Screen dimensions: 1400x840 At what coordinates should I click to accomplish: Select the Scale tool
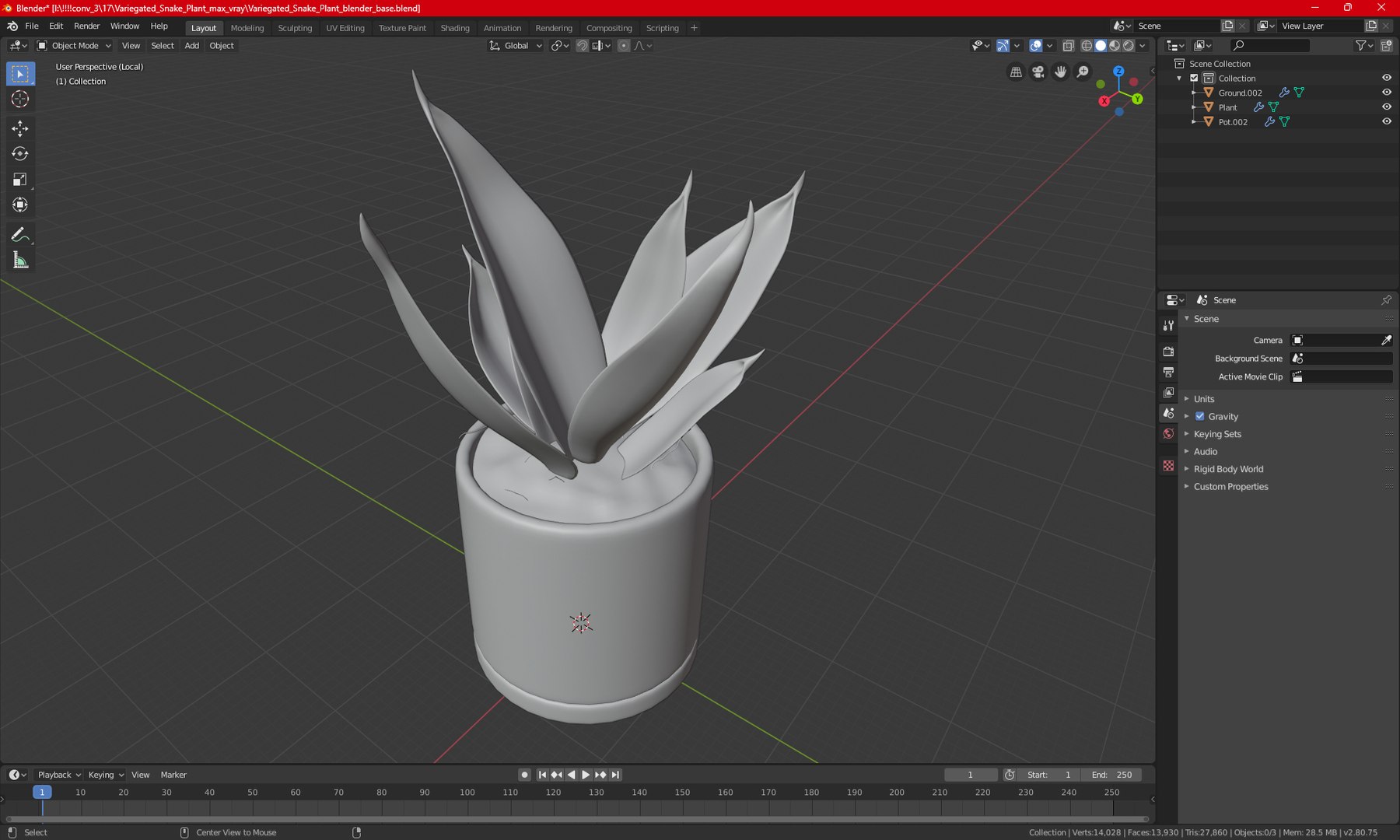point(20,180)
